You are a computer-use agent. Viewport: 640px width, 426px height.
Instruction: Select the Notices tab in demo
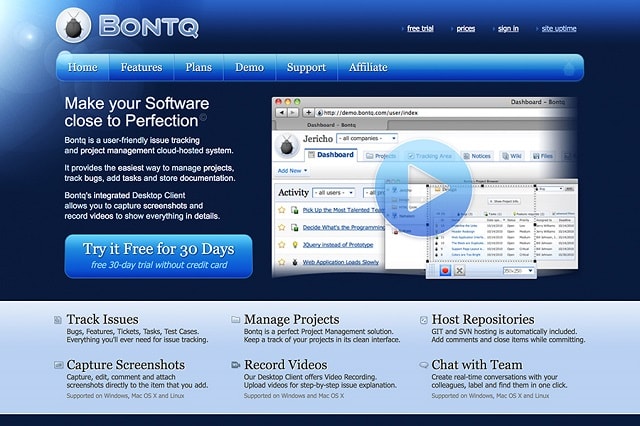(x=477, y=156)
